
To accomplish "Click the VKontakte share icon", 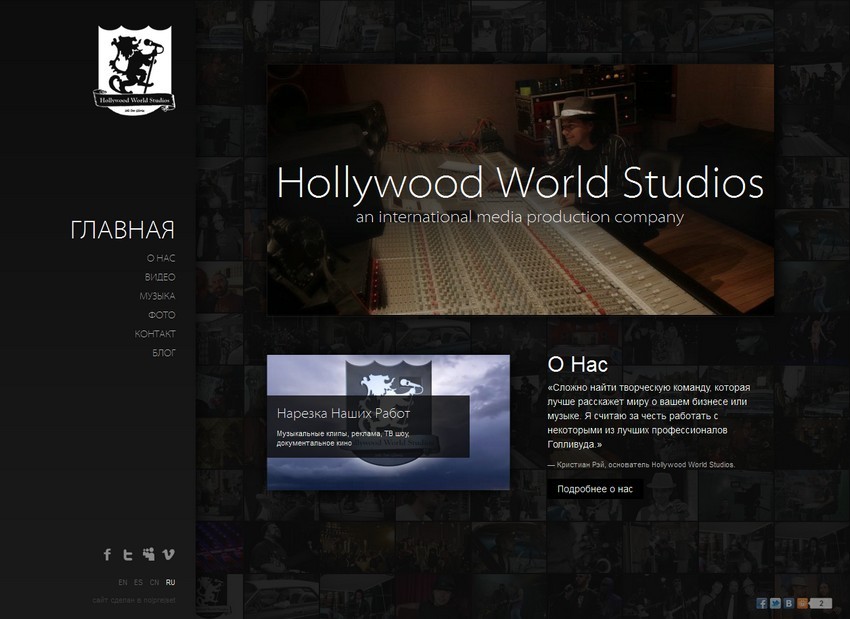I will tap(788, 603).
